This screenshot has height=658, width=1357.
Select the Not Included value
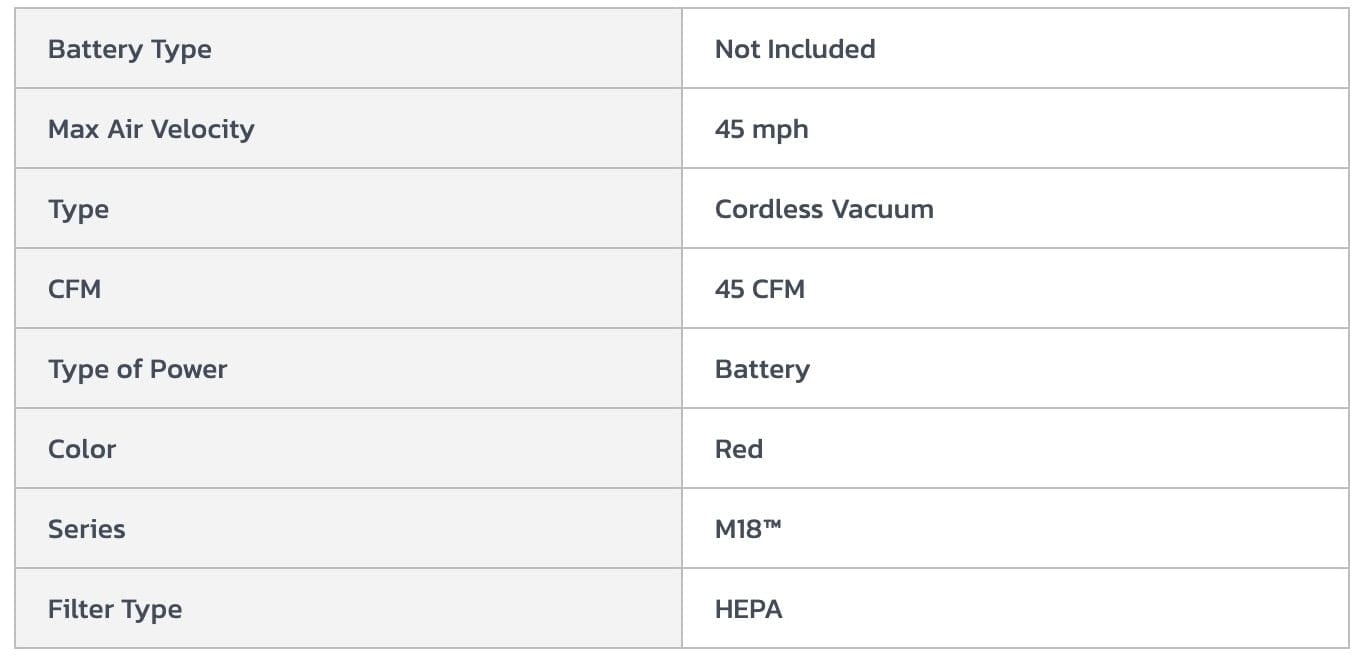click(795, 49)
